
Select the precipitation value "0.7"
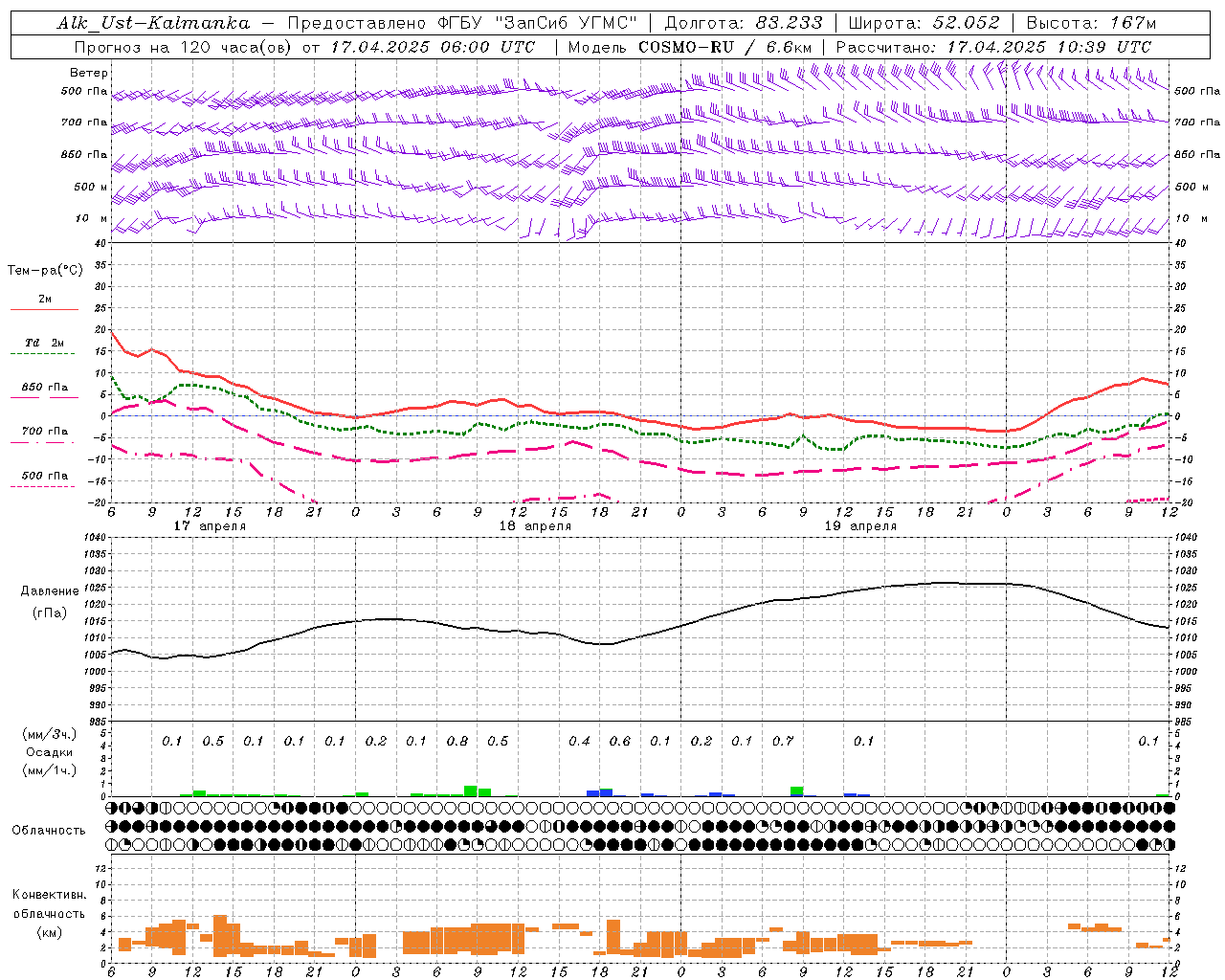[x=783, y=742]
